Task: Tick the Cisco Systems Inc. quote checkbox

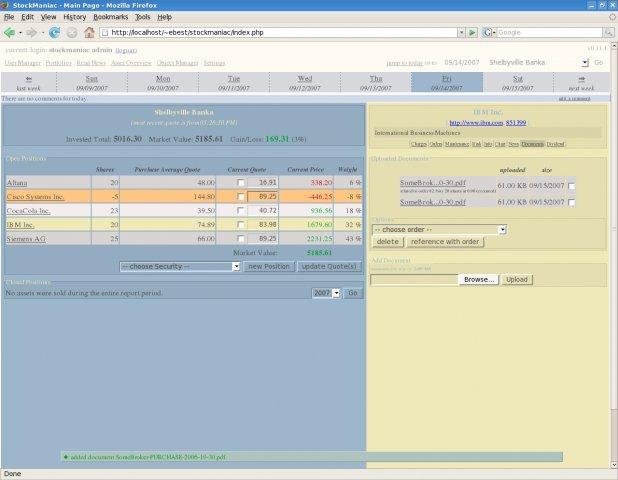Action: 240,197
